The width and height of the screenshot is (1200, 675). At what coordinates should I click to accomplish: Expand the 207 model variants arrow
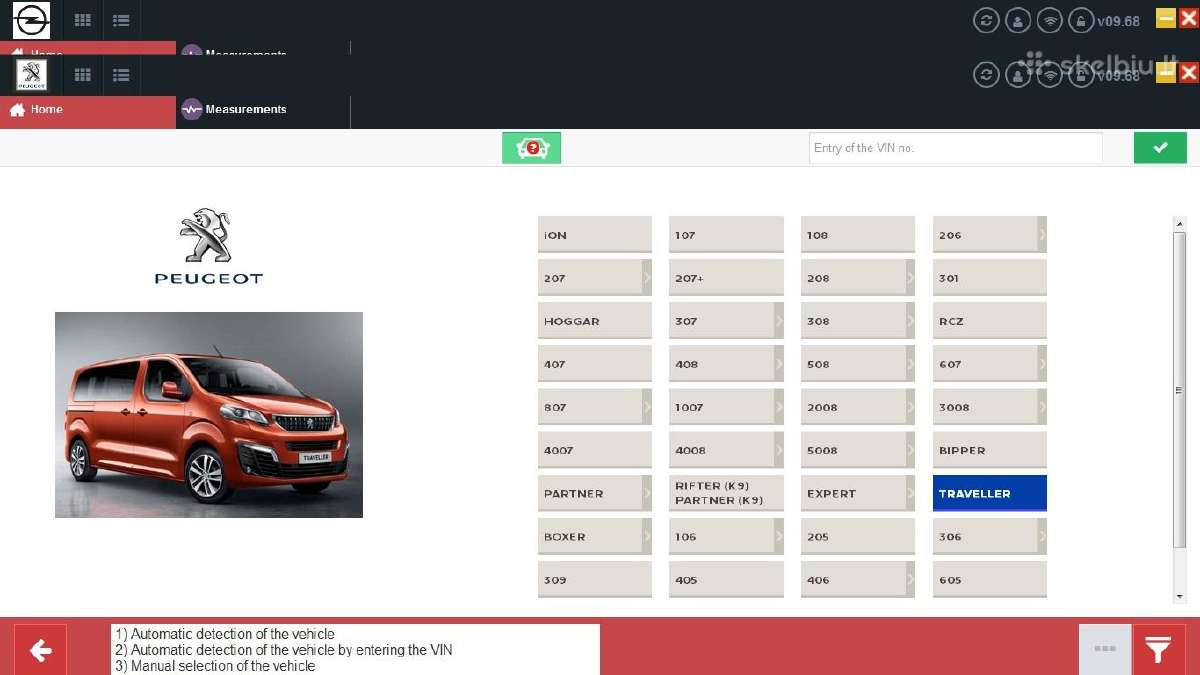(x=647, y=278)
